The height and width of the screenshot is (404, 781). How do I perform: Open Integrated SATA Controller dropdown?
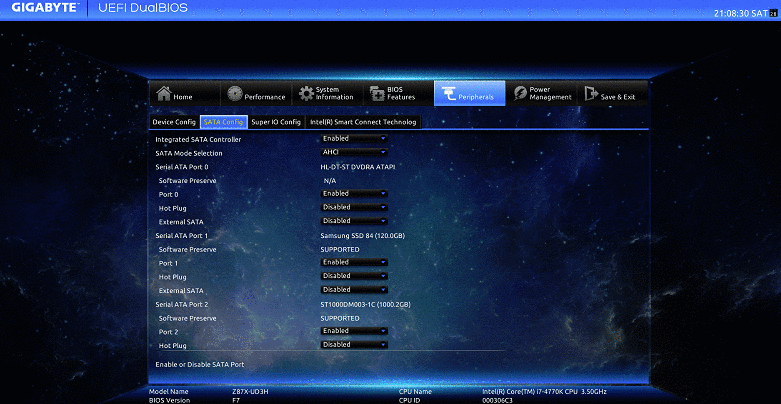point(354,138)
